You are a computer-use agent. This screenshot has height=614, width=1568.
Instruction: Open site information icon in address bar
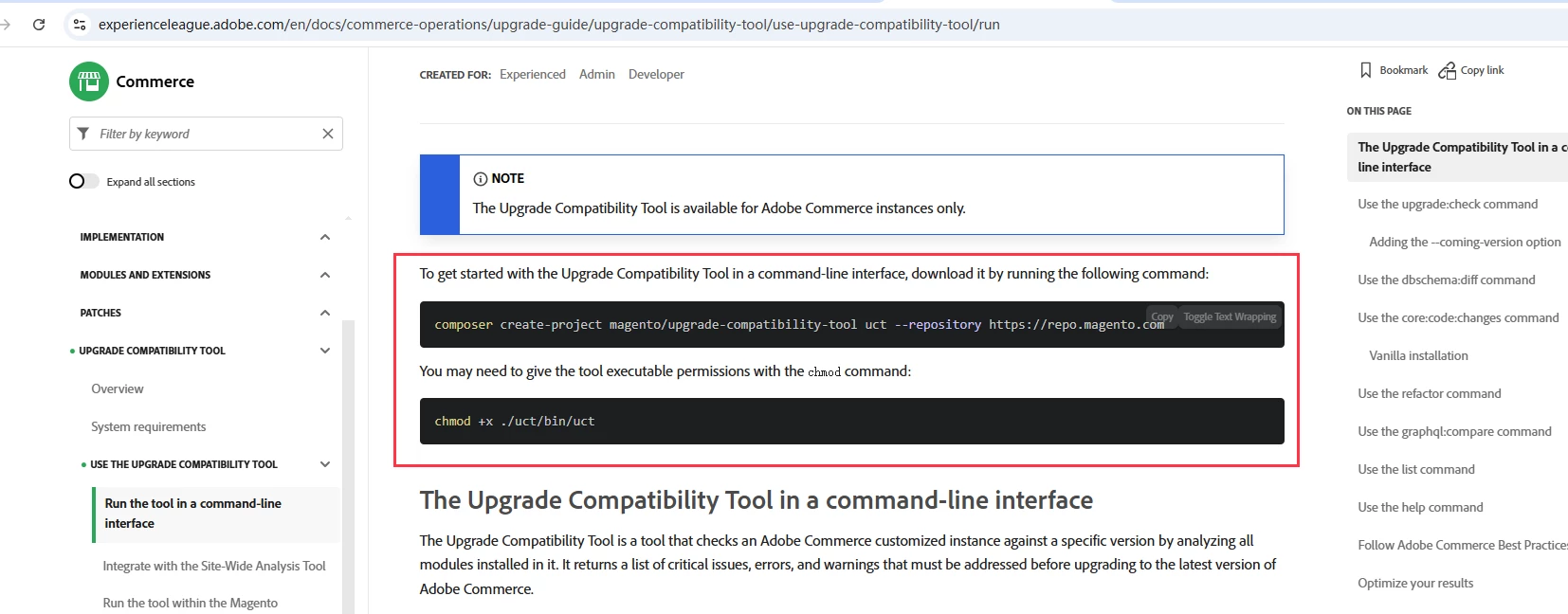click(80, 25)
